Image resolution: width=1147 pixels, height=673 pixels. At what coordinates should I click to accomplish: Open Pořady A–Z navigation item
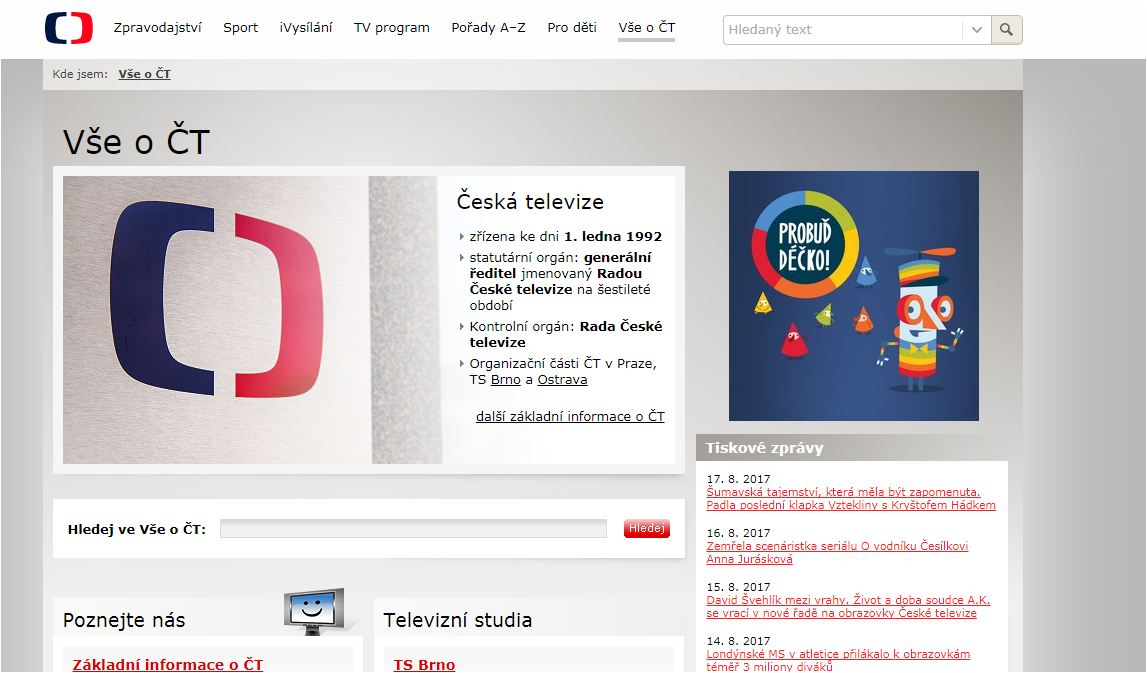point(489,28)
